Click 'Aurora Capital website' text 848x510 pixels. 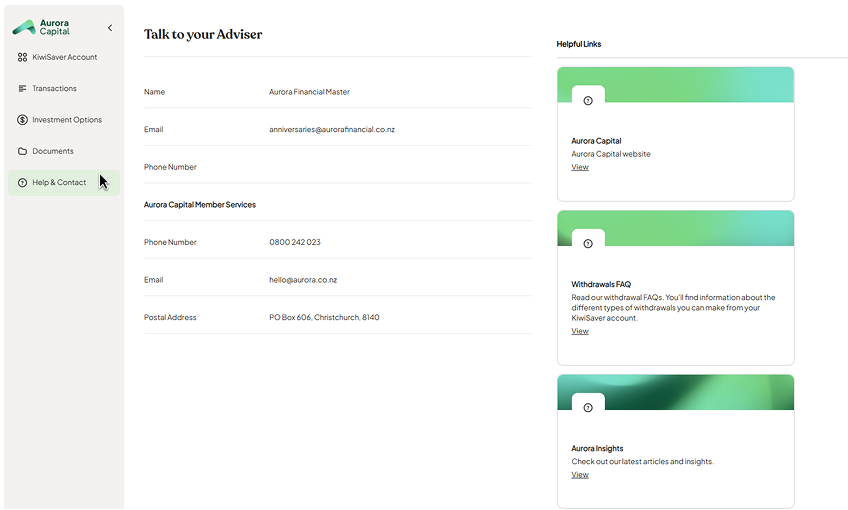click(x=611, y=154)
